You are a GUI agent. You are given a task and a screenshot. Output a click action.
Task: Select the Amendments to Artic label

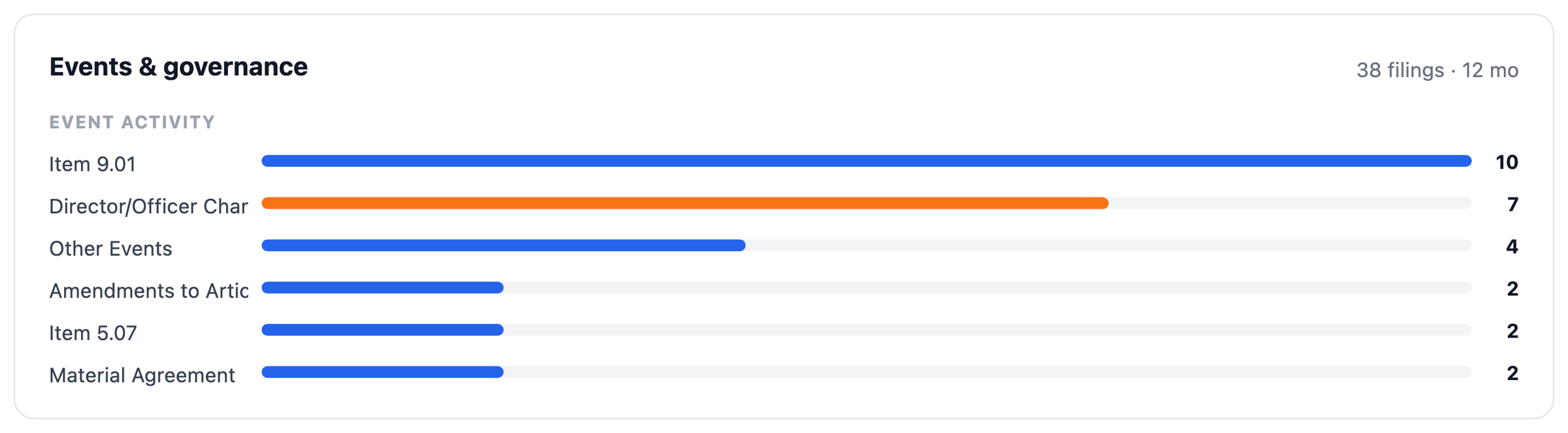click(x=148, y=290)
